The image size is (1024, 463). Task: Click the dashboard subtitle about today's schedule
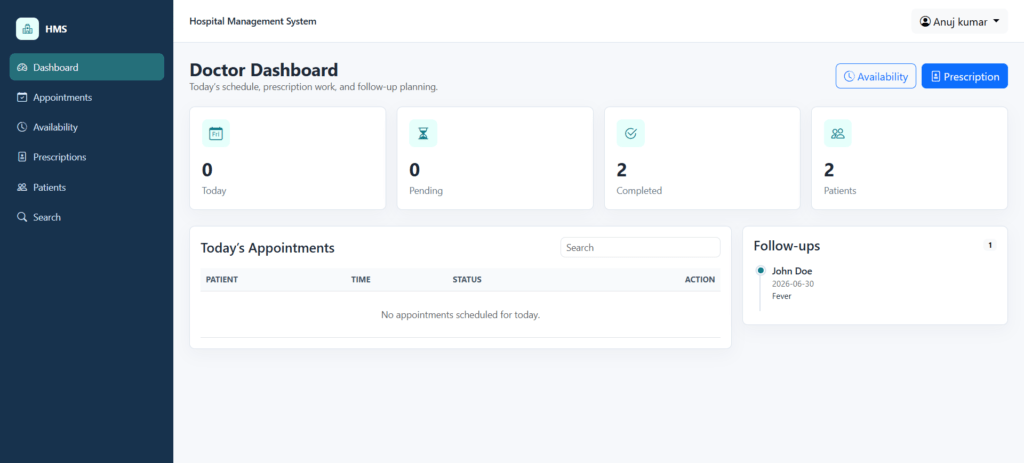coord(313,87)
